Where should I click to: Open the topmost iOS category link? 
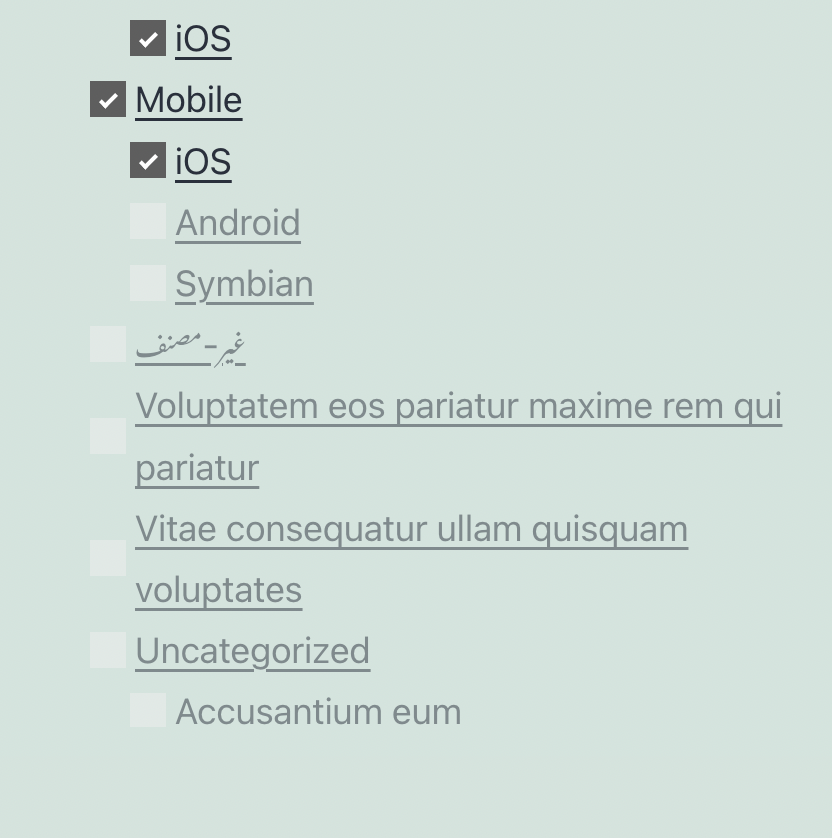point(203,39)
